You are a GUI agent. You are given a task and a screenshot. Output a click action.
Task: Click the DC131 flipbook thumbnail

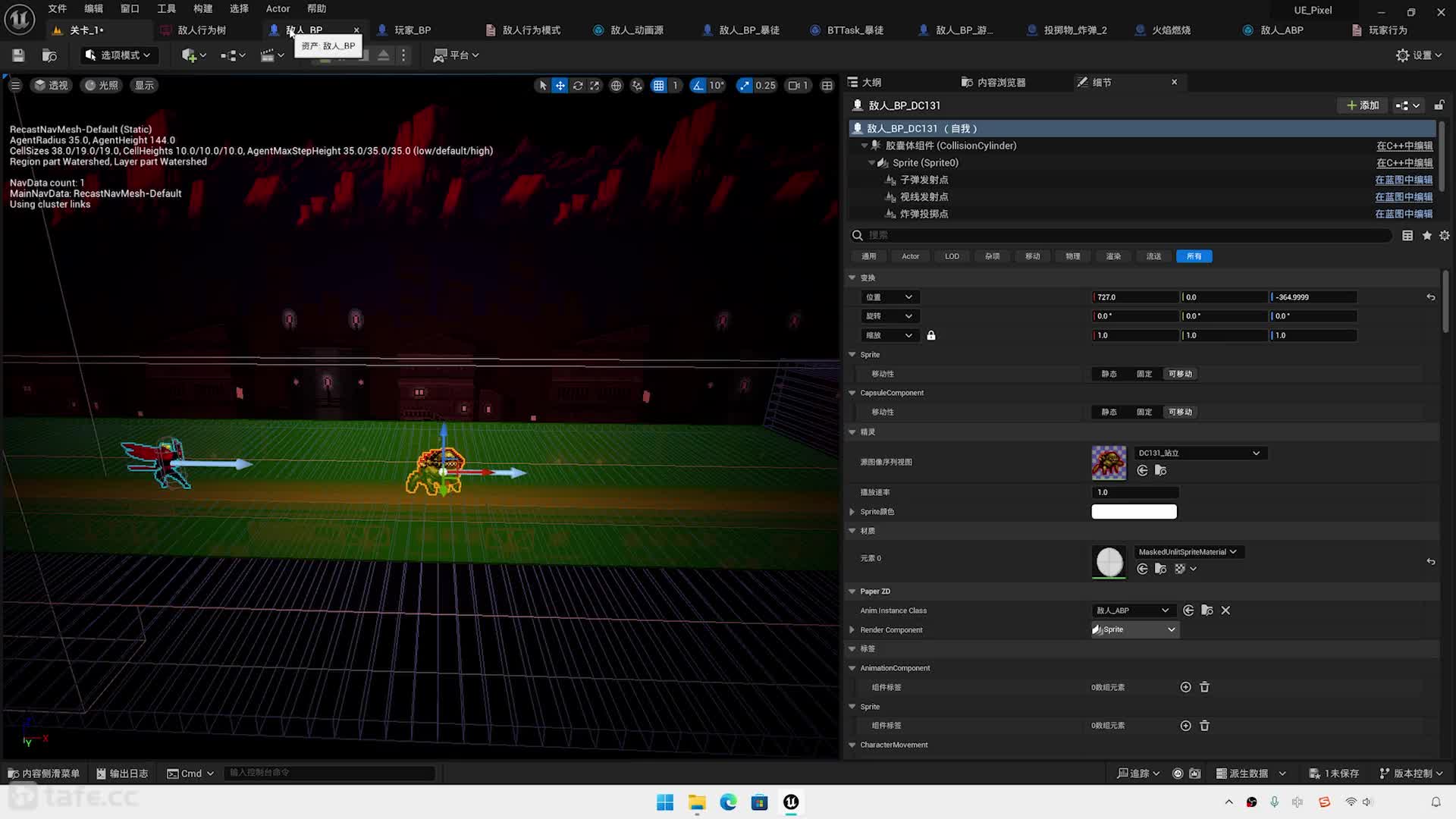(x=1109, y=463)
